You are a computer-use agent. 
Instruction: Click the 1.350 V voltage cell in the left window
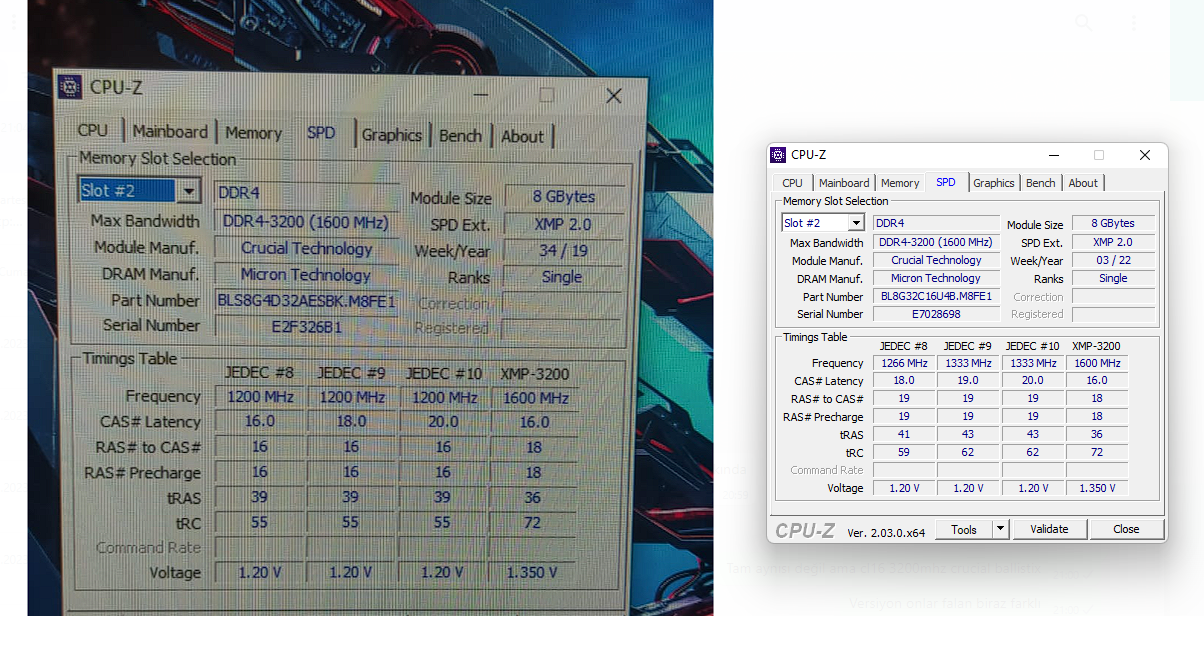click(533, 573)
